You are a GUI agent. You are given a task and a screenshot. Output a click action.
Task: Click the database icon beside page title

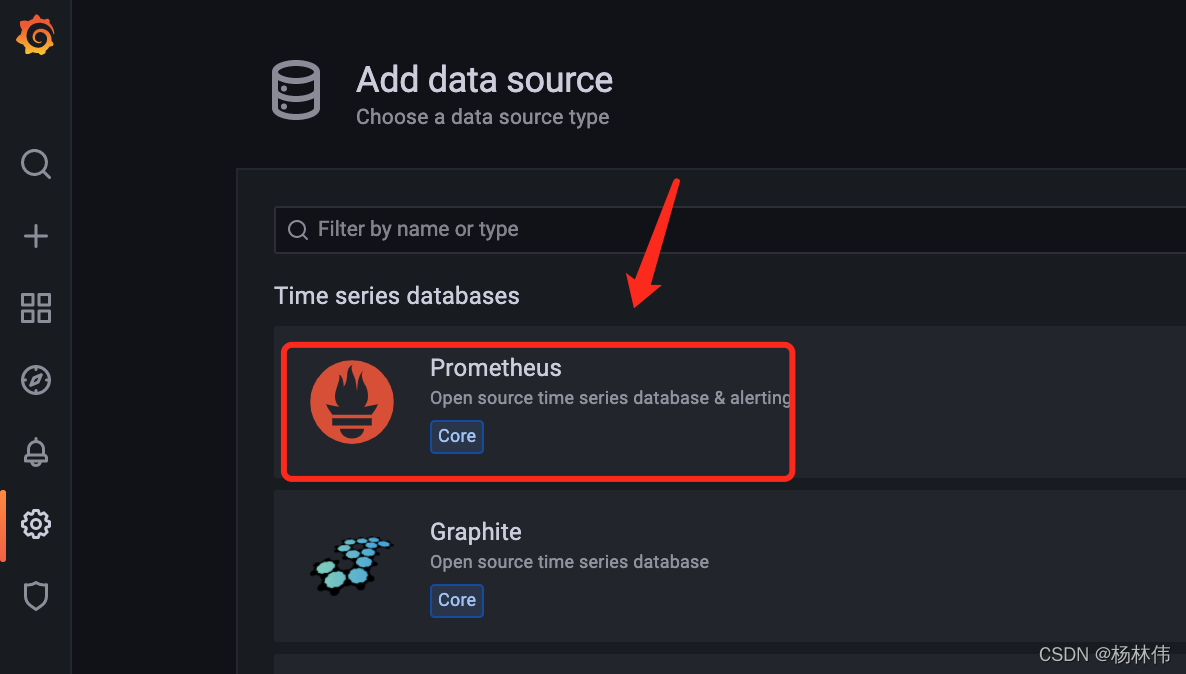(x=296, y=90)
